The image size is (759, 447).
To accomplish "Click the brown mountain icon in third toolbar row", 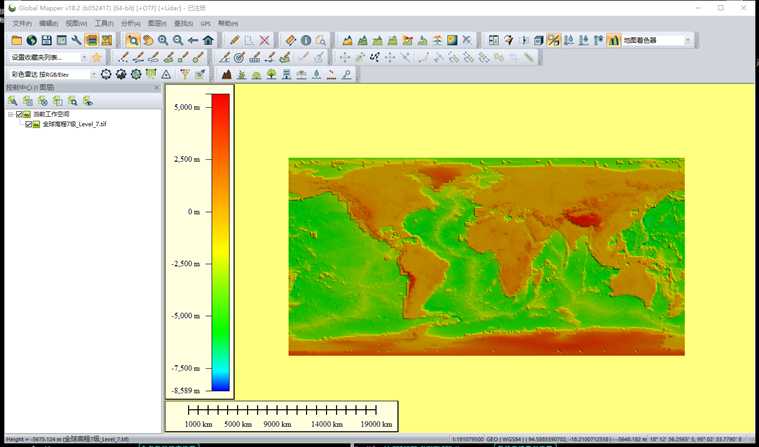I will click(227, 75).
